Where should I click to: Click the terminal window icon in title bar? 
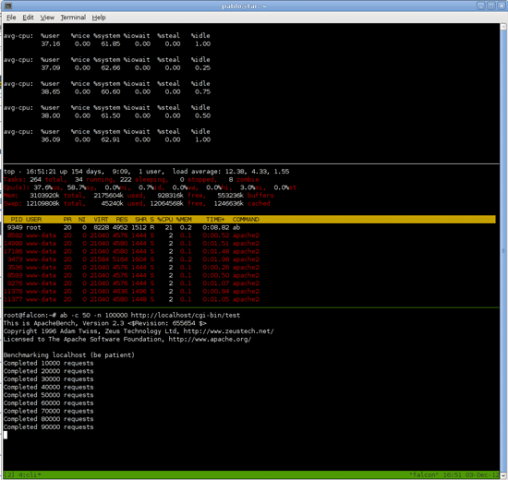tap(8, 6)
